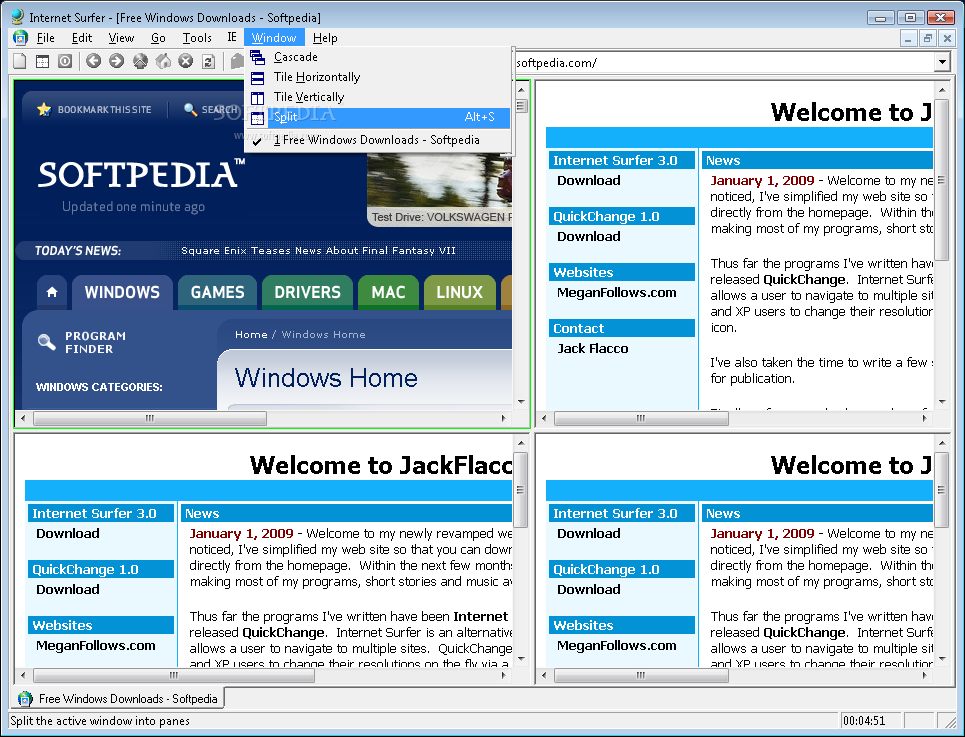The height and width of the screenshot is (737, 965).
Task: Go back with the Back arrow icon
Action: click(x=94, y=61)
